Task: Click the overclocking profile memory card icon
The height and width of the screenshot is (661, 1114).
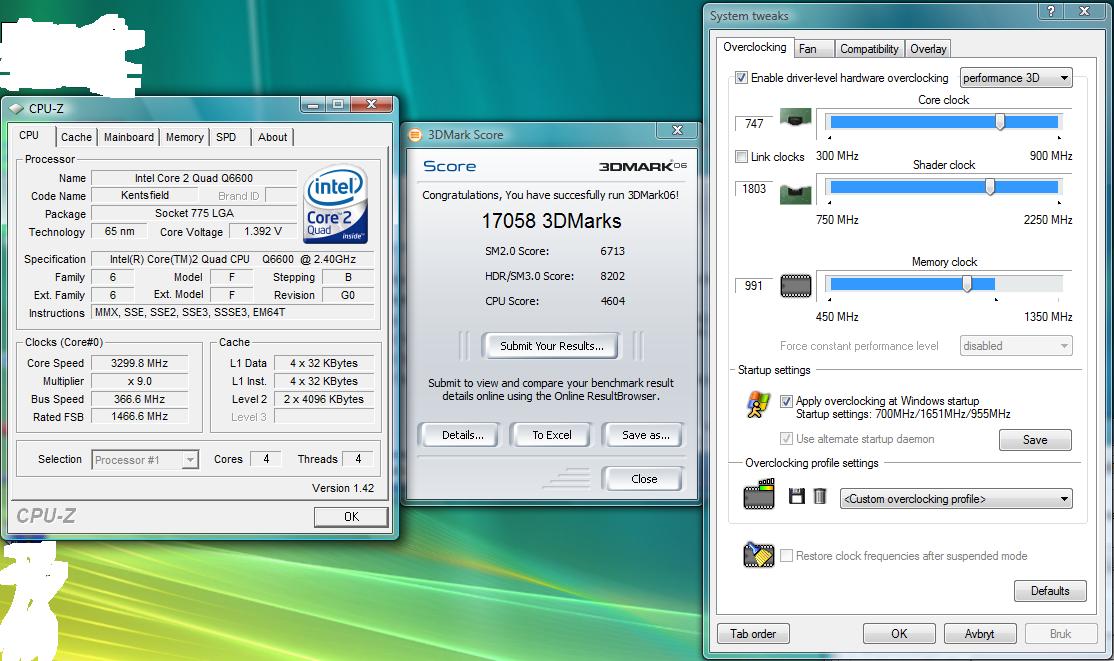Action: (x=759, y=495)
